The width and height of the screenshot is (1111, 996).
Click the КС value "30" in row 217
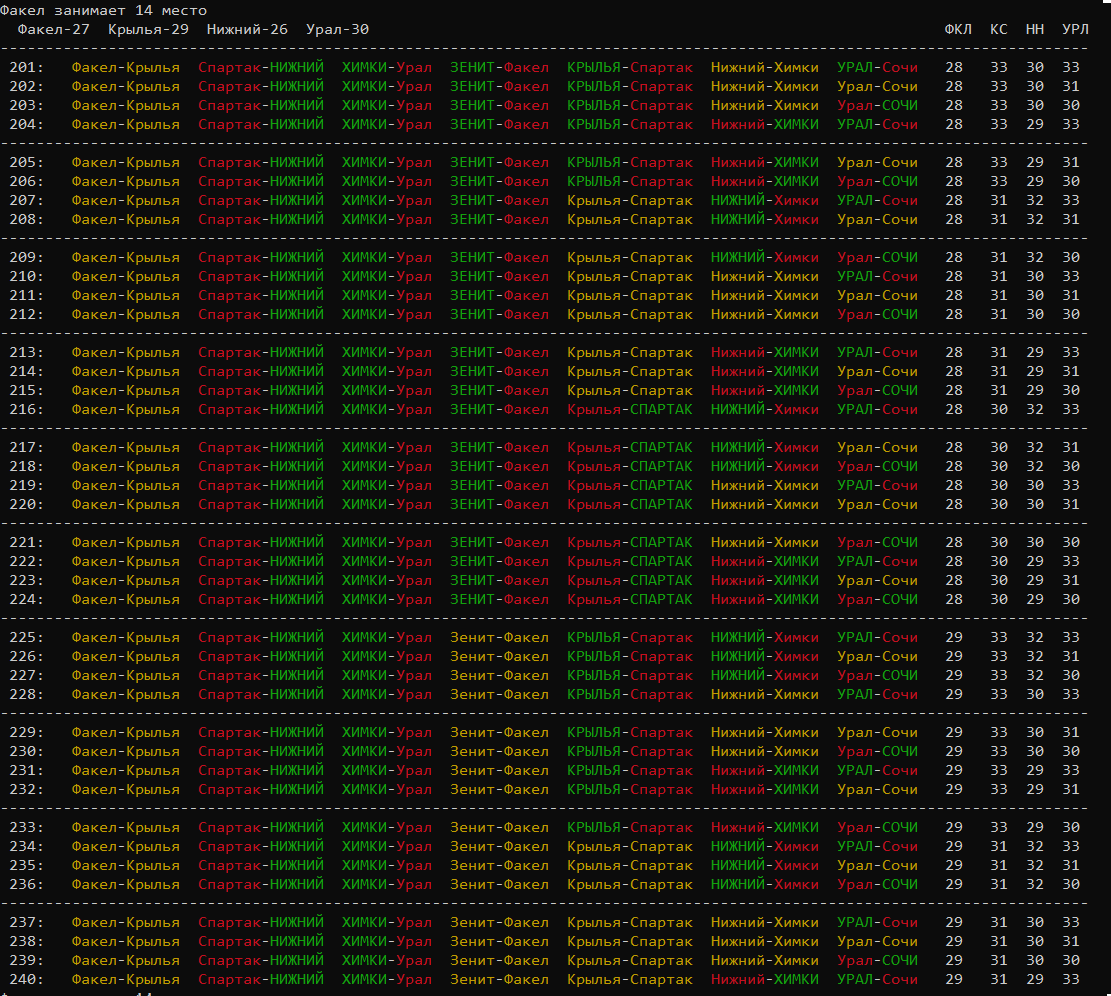click(x=998, y=448)
